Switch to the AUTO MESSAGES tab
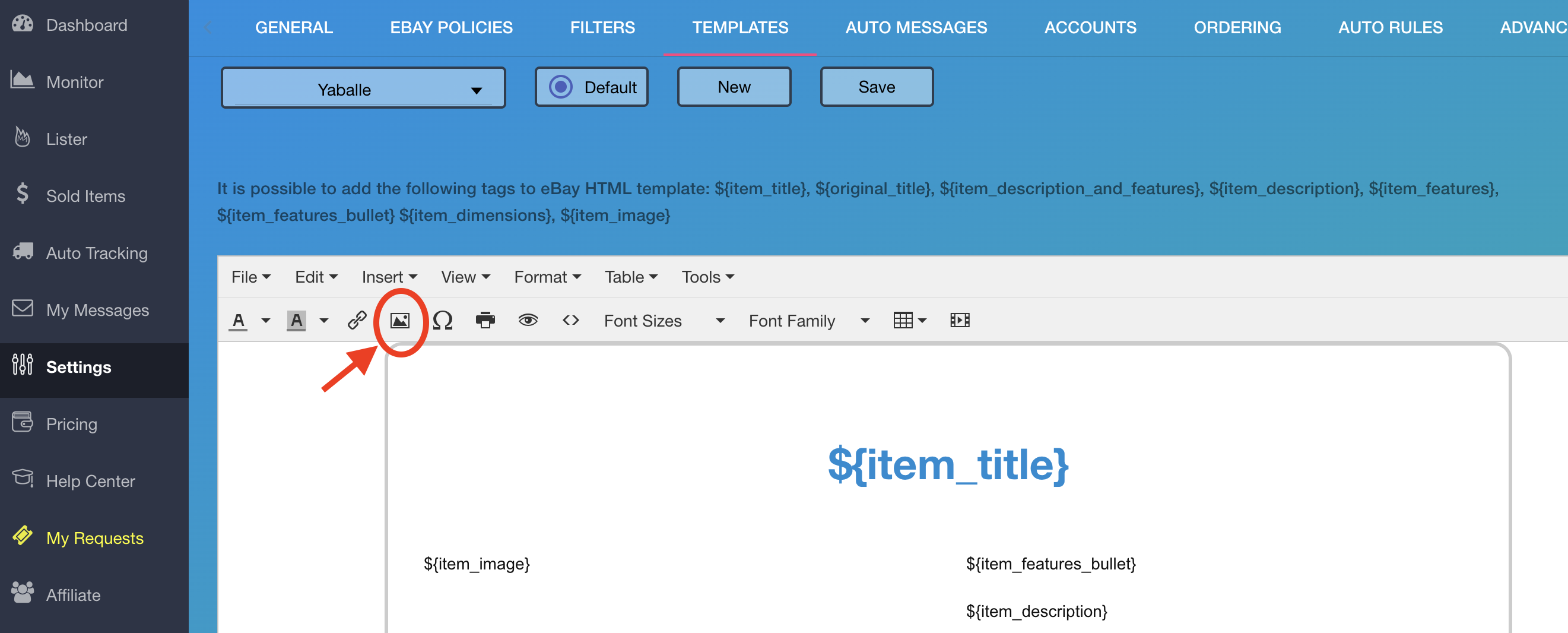1568x633 pixels. (916, 27)
